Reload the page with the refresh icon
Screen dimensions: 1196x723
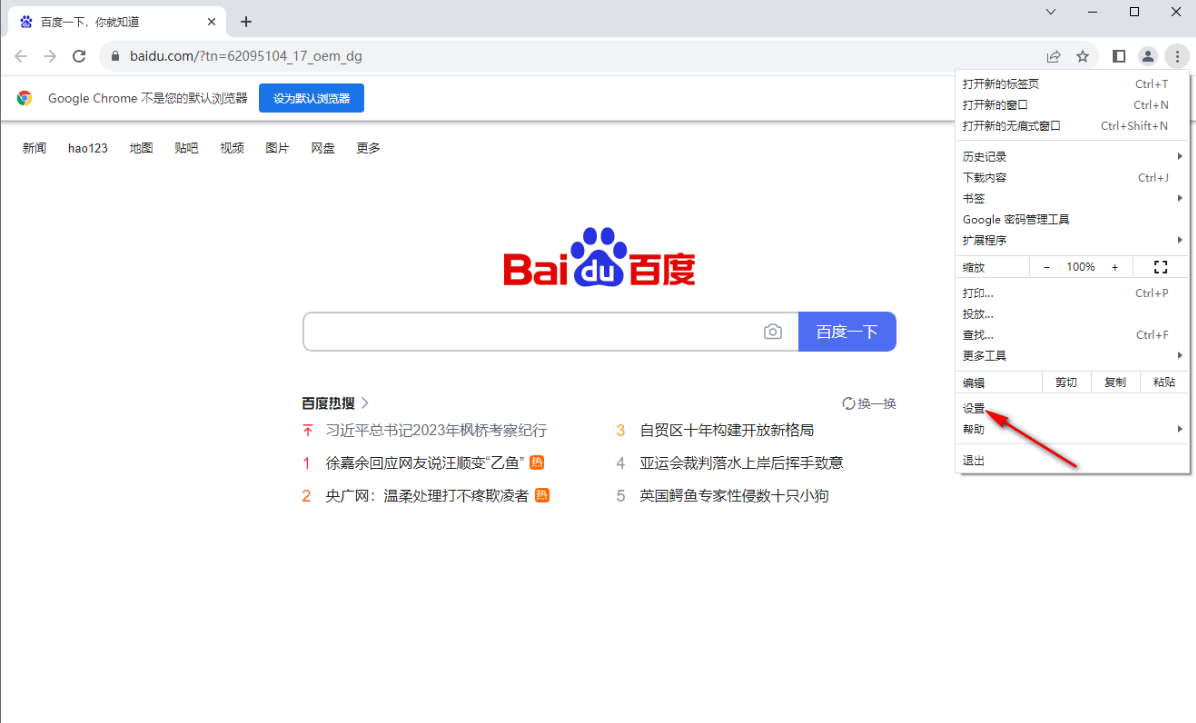pyautogui.click(x=79, y=56)
